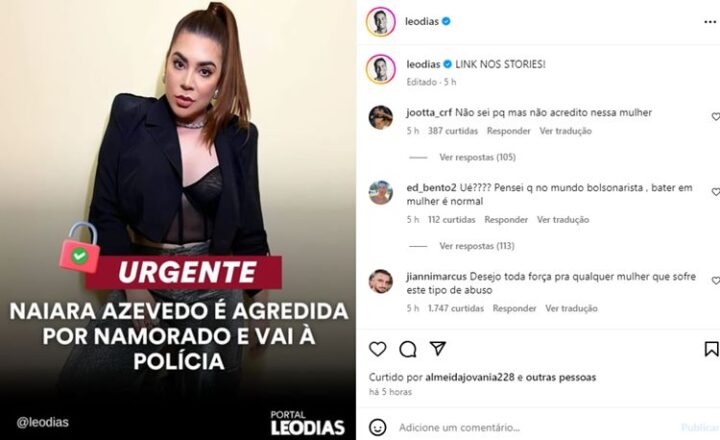Open jiannimarcus commenter avatar
Screen dimensions: 720x440
[380, 281]
